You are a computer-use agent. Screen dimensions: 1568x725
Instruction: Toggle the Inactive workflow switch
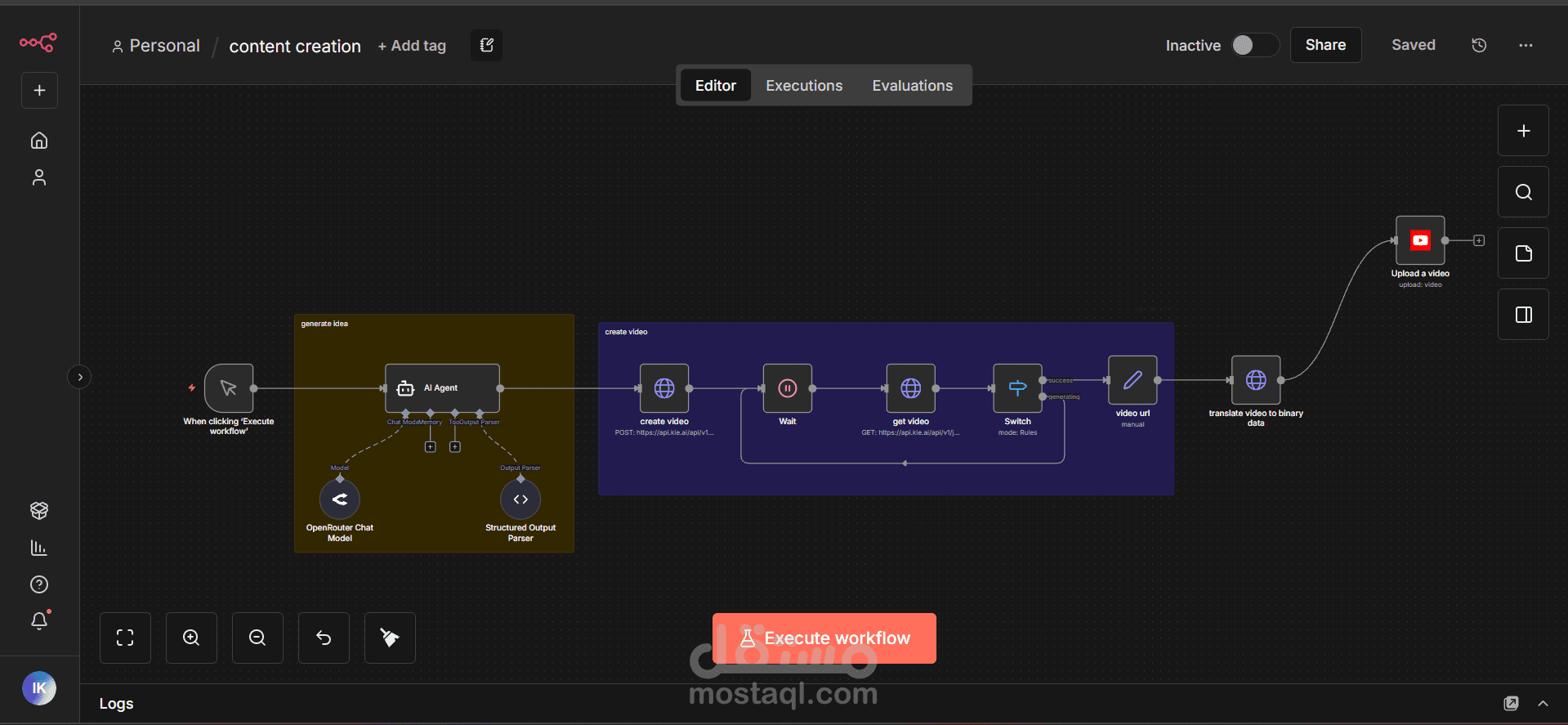pyautogui.click(x=1255, y=45)
